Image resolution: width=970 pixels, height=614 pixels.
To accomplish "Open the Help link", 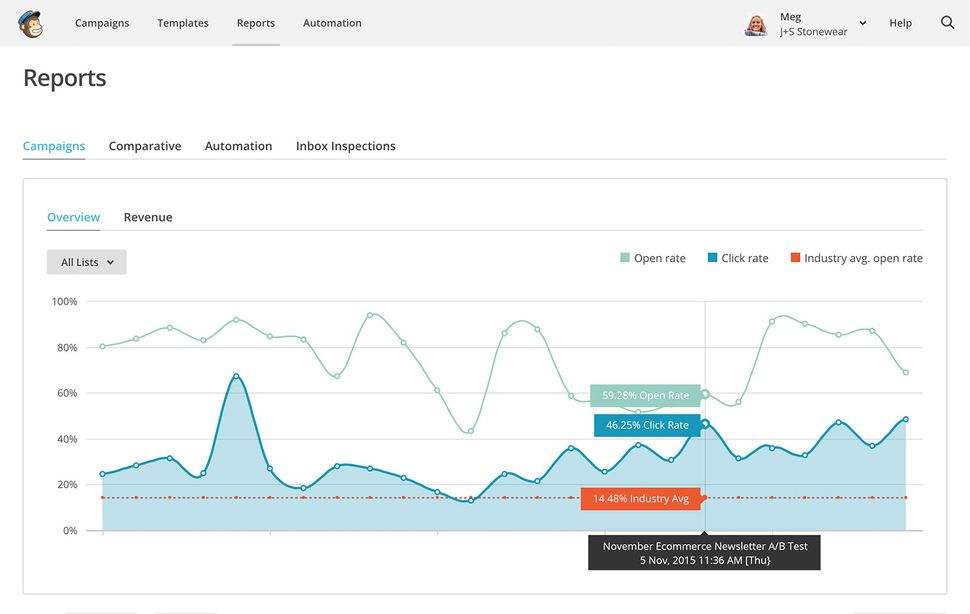I will click(900, 22).
